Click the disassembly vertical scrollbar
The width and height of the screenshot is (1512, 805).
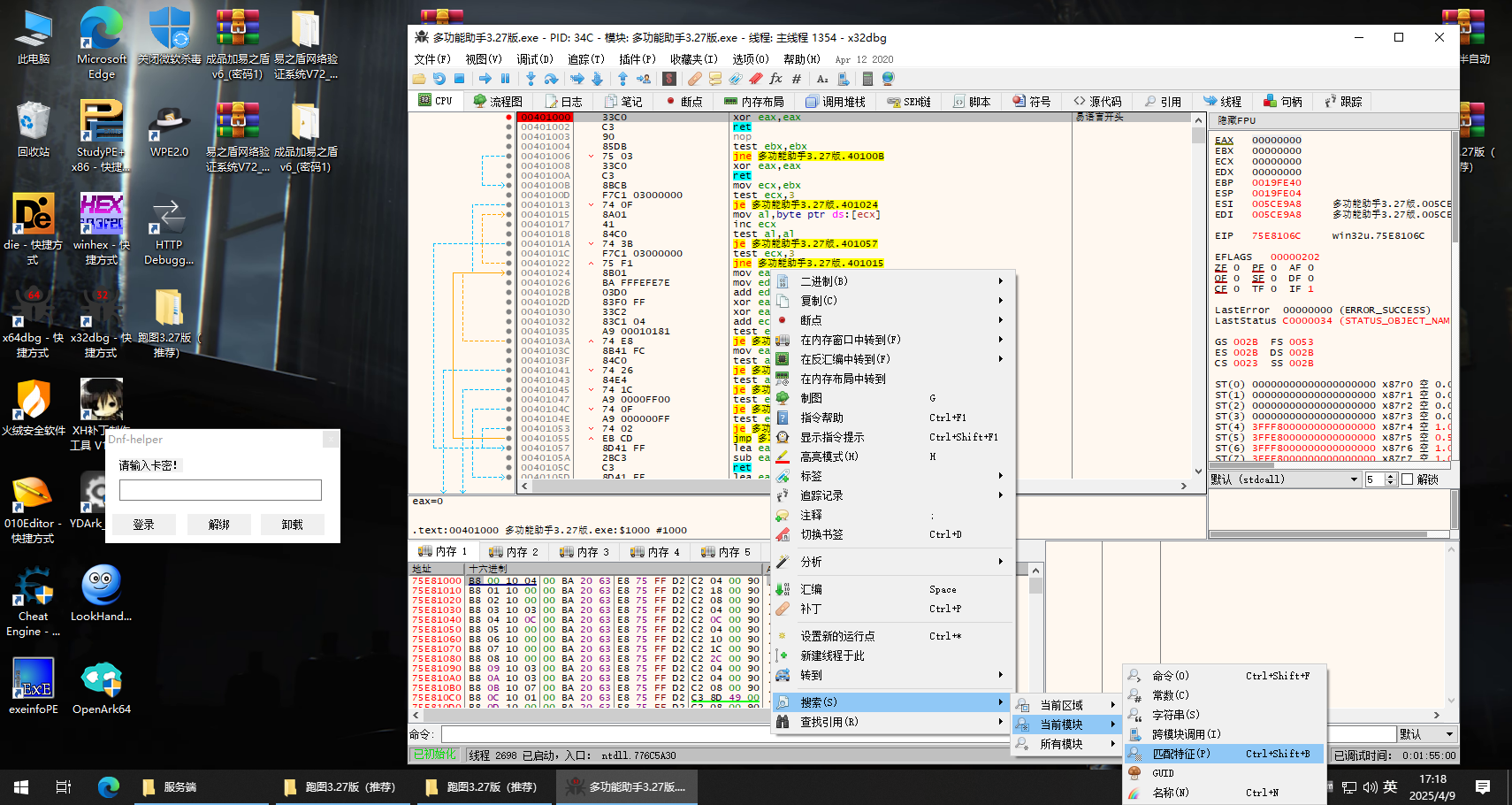click(x=1199, y=295)
